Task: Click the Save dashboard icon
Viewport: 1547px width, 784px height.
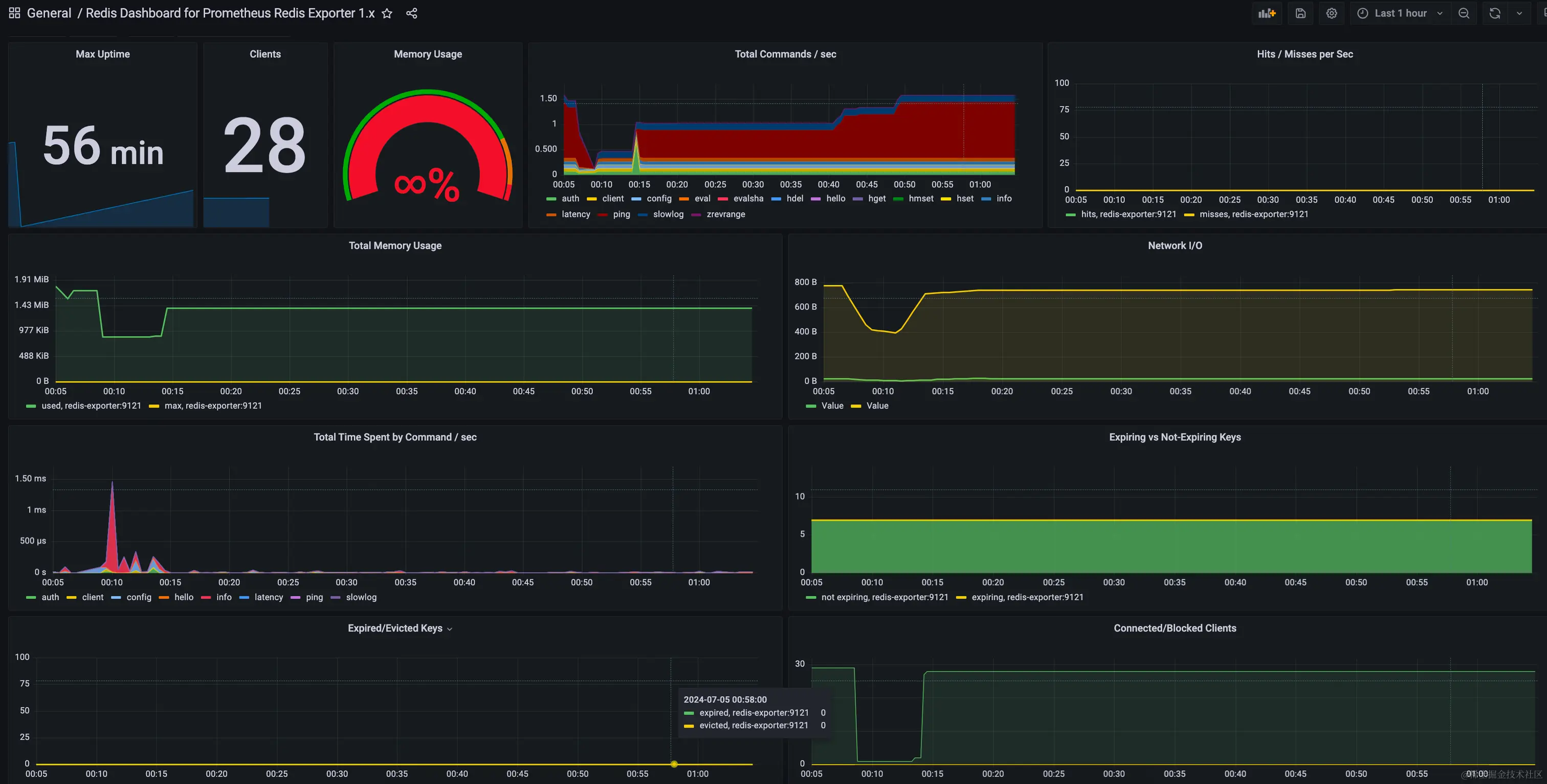Action: [x=1300, y=13]
